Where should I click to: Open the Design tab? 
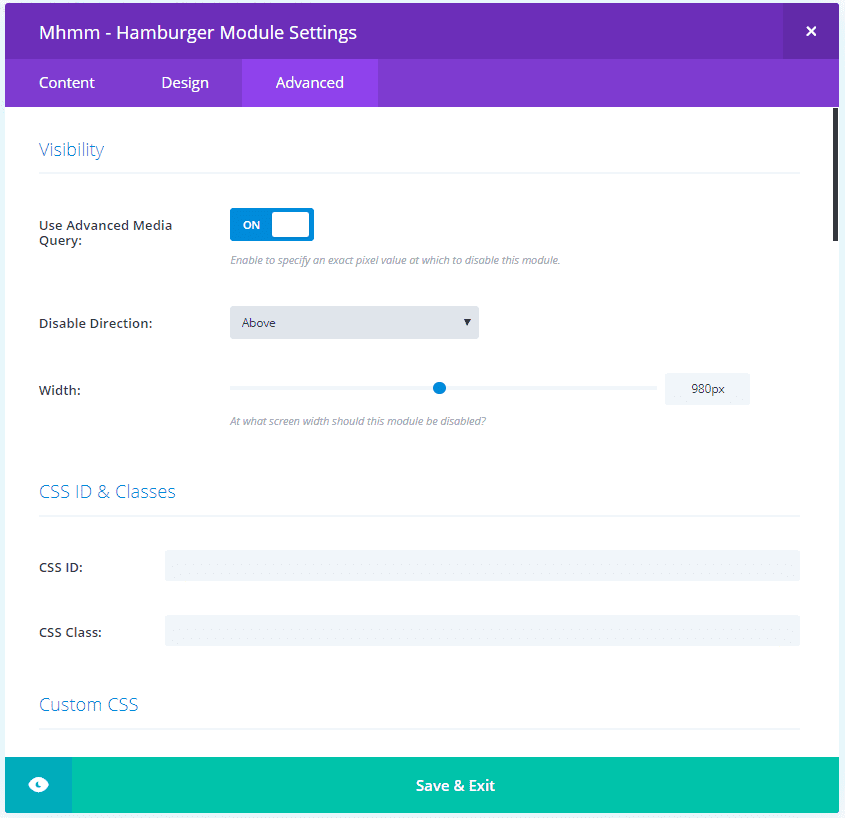[185, 82]
